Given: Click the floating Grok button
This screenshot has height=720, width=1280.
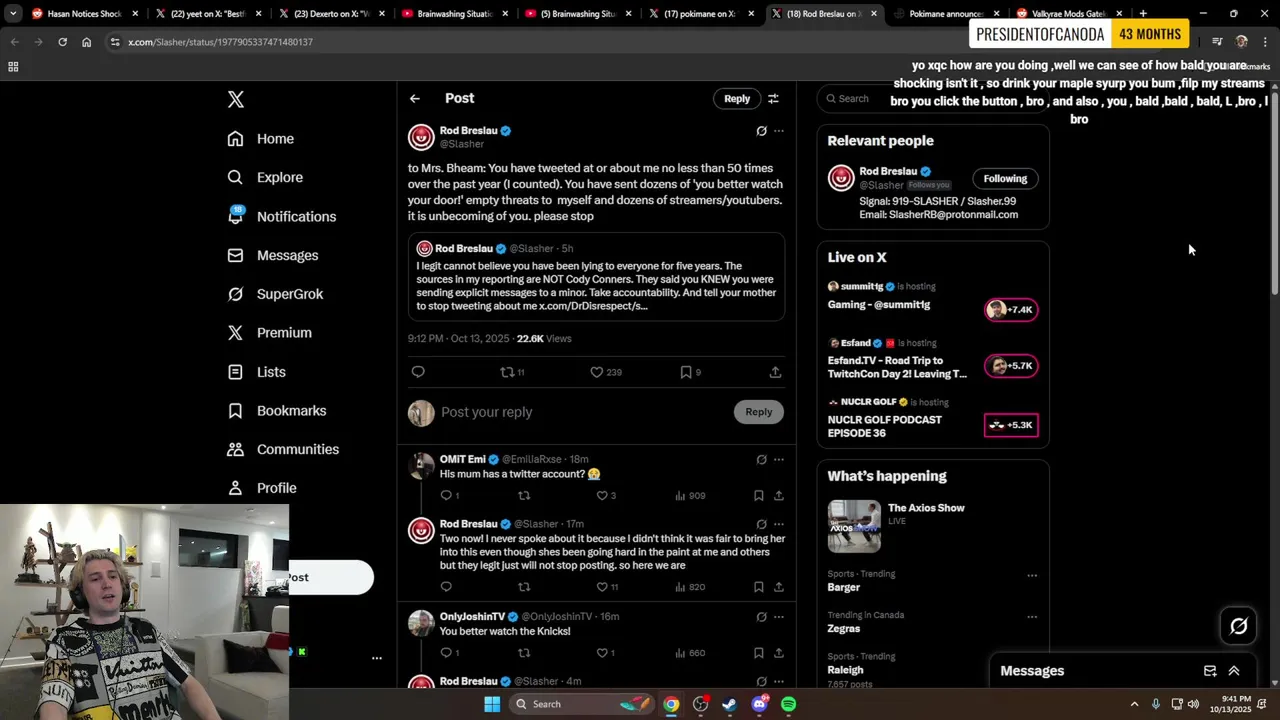Looking at the screenshot, I should tap(1239, 626).
